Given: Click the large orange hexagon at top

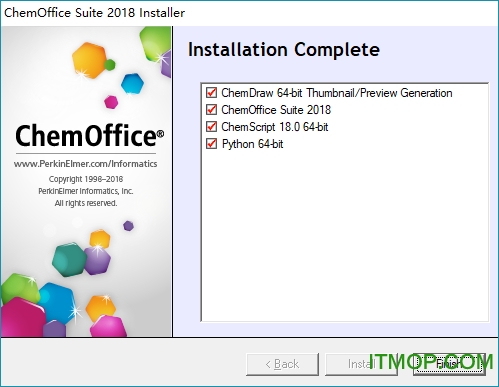Looking at the screenshot, I should click(x=89, y=60).
